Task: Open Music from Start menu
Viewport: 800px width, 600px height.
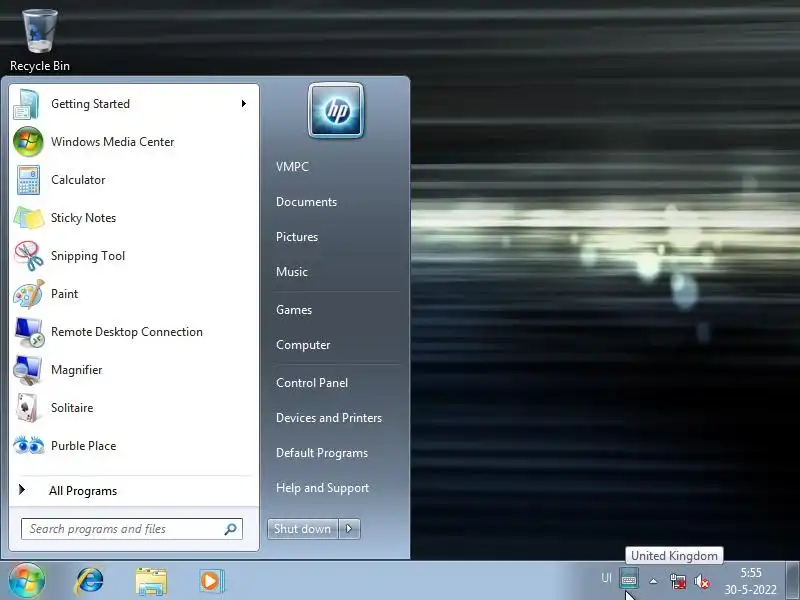Action: click(292, 272)
